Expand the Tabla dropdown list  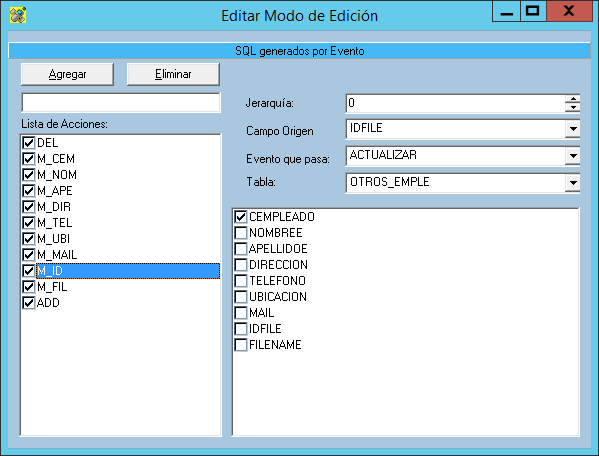pyautogui.click(x=573, y=183)
